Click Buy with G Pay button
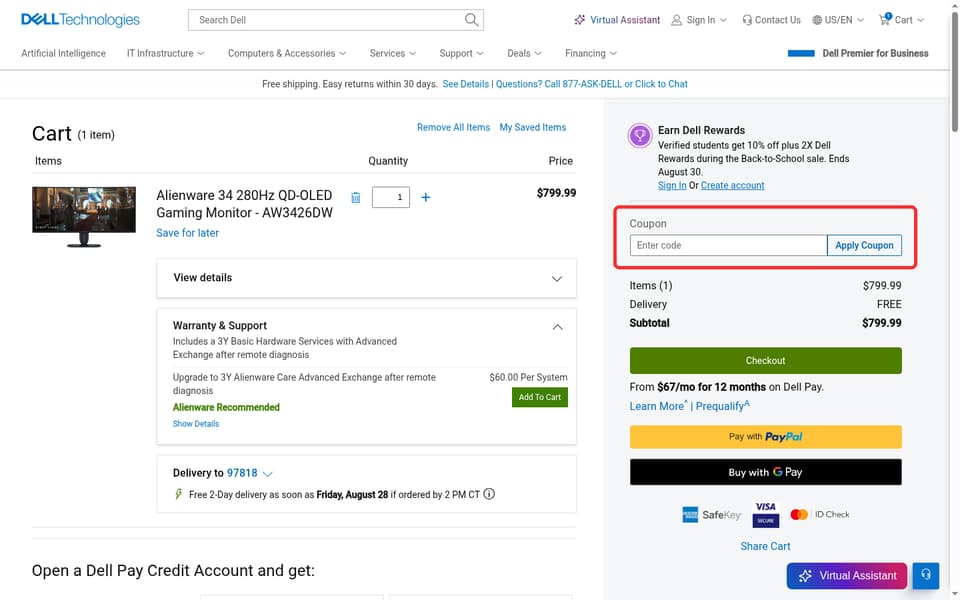The image size is (960, 600). tap(765, 472)
